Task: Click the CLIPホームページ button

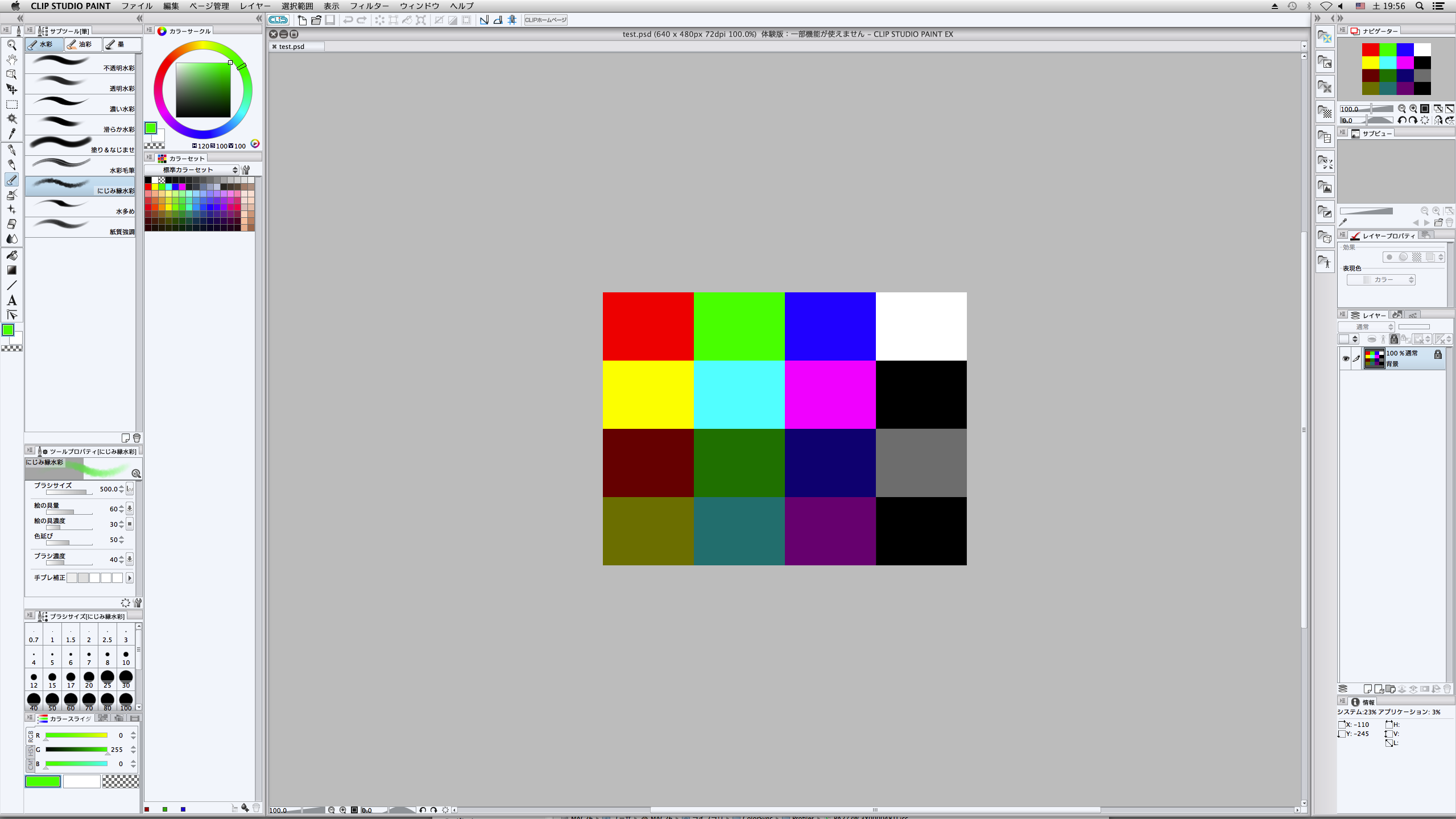Action: tap(545, 20)
